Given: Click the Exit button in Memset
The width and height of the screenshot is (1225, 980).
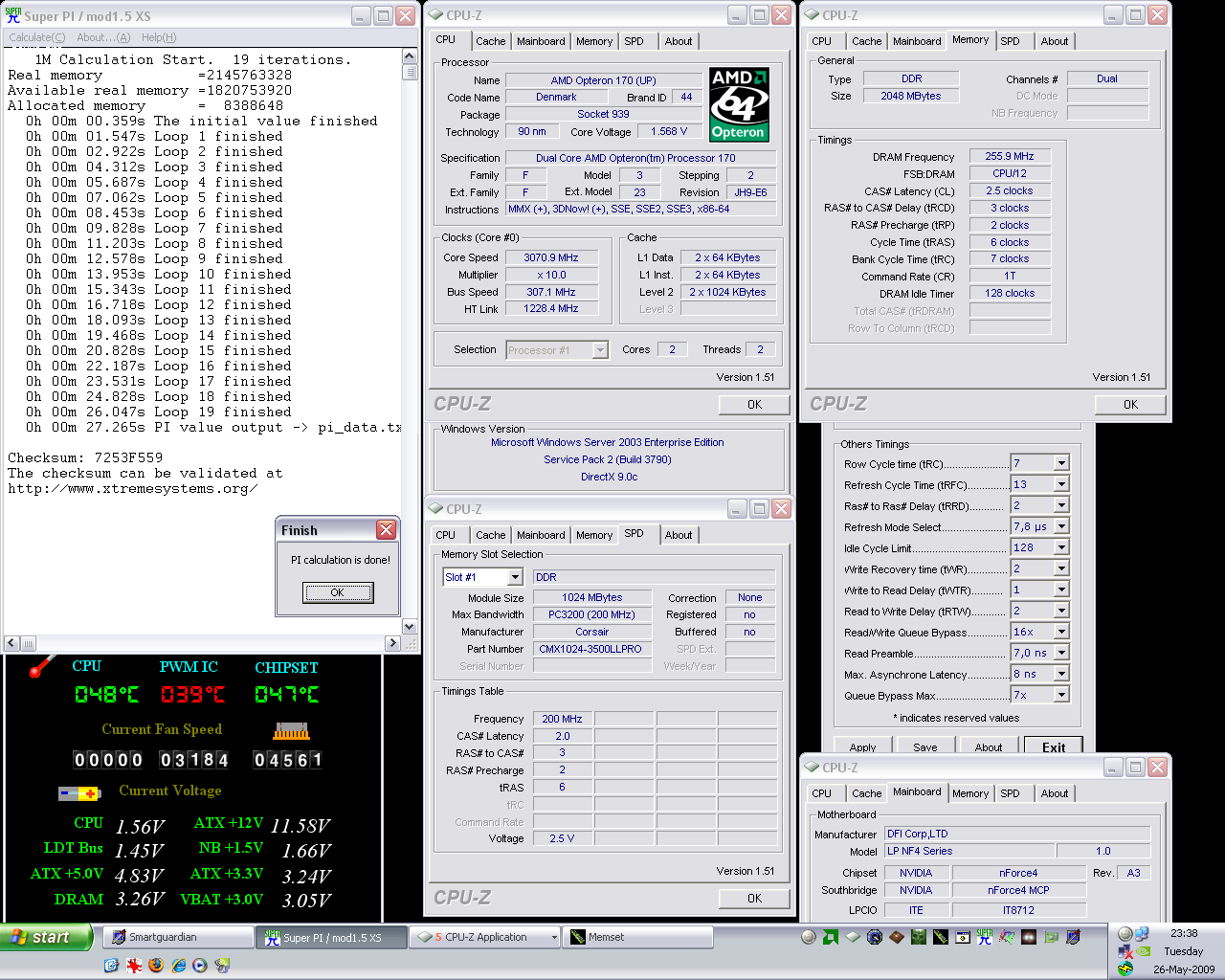Looking at the screenshot, I should click(1054, 747).
